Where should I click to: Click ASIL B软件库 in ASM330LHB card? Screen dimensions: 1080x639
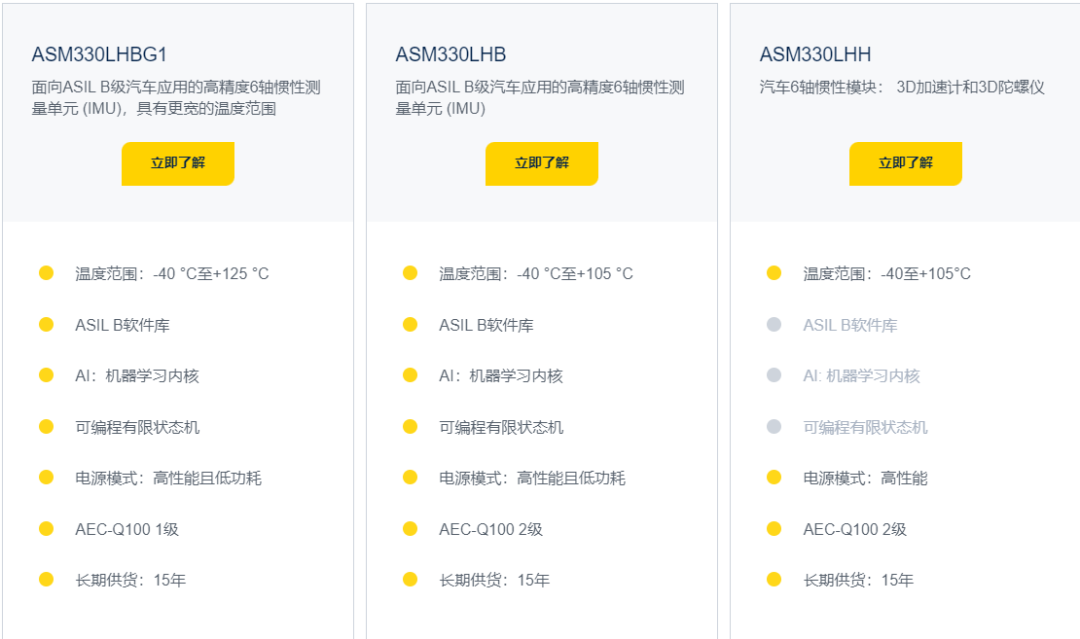tap(486, 325)
